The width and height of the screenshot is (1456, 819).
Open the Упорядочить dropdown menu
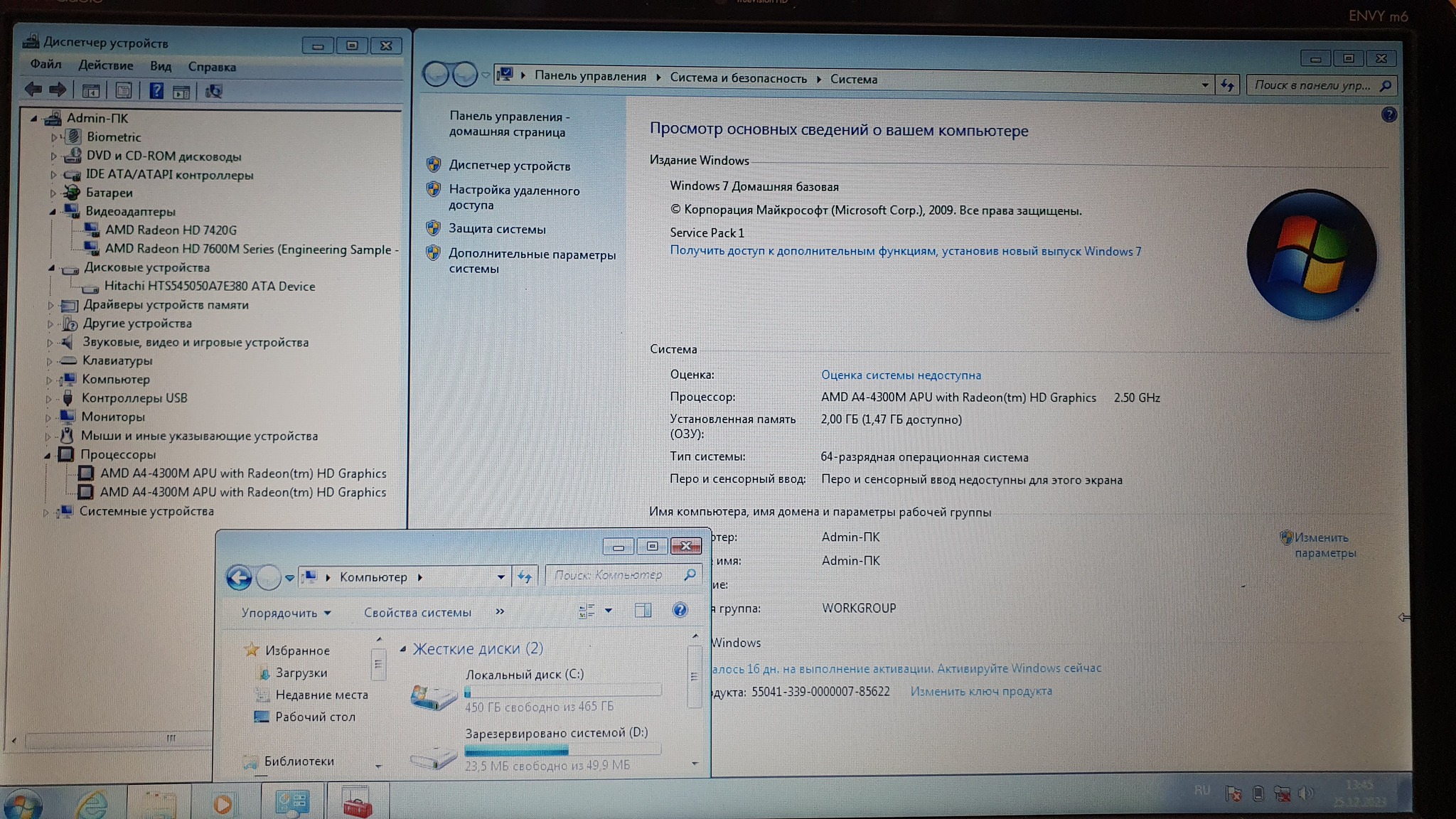(286, 613)
